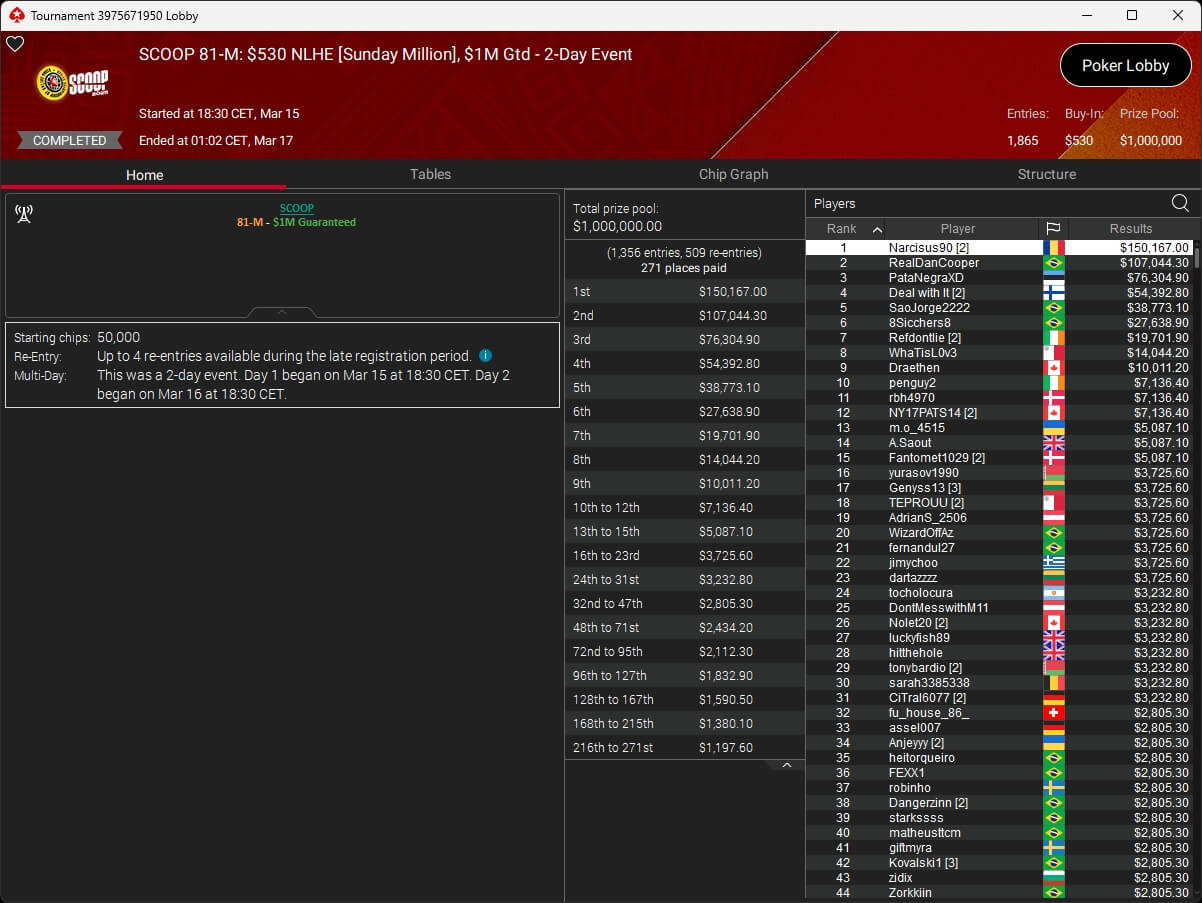
Task: Click Narcisus90's country flag
Action: pos(1053,248)
